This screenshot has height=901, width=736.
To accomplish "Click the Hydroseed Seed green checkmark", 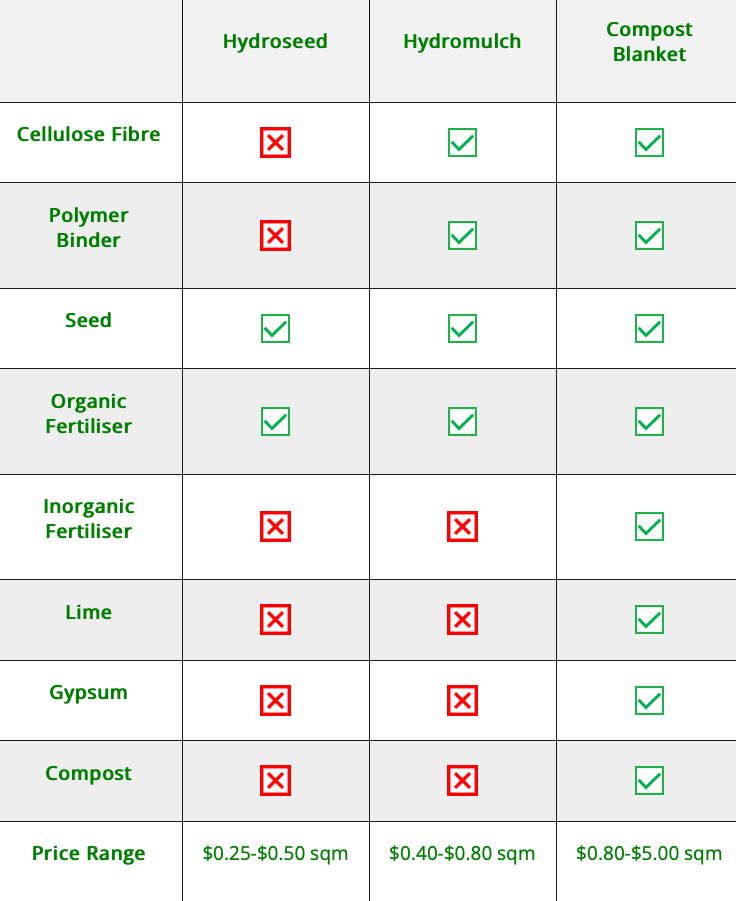I will point(275,329).
